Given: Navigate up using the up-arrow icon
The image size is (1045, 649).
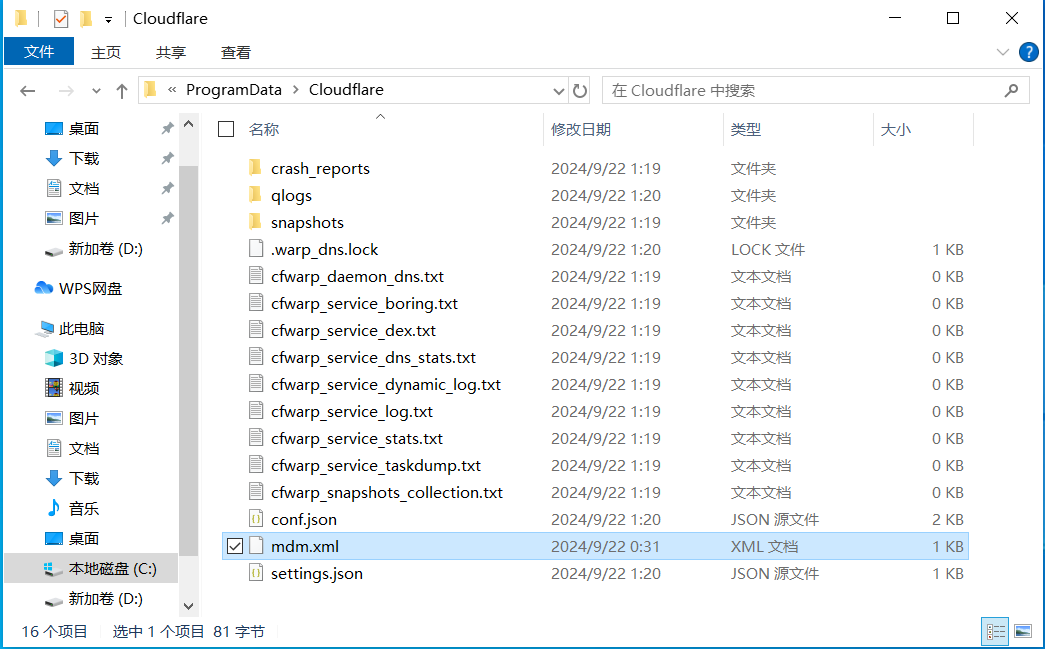Looking at the screenshot, I should [121, 90].
